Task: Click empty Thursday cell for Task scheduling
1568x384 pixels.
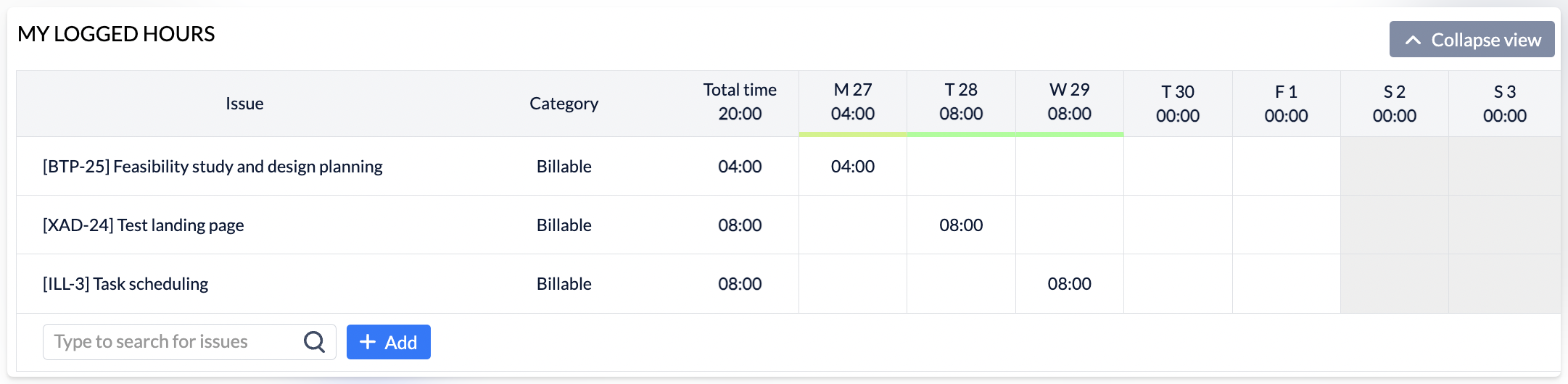Action: coord(1178,284)
